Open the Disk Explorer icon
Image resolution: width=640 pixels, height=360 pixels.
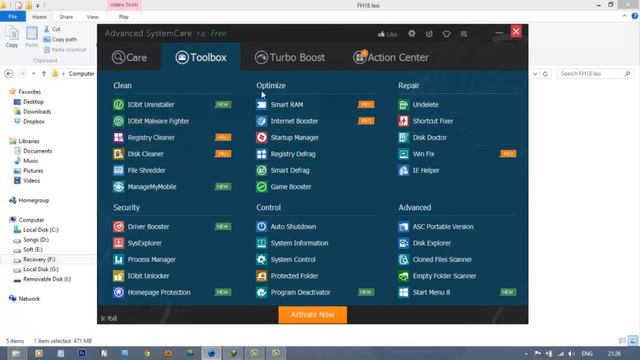pyautogui.click(x=403, y=243)
